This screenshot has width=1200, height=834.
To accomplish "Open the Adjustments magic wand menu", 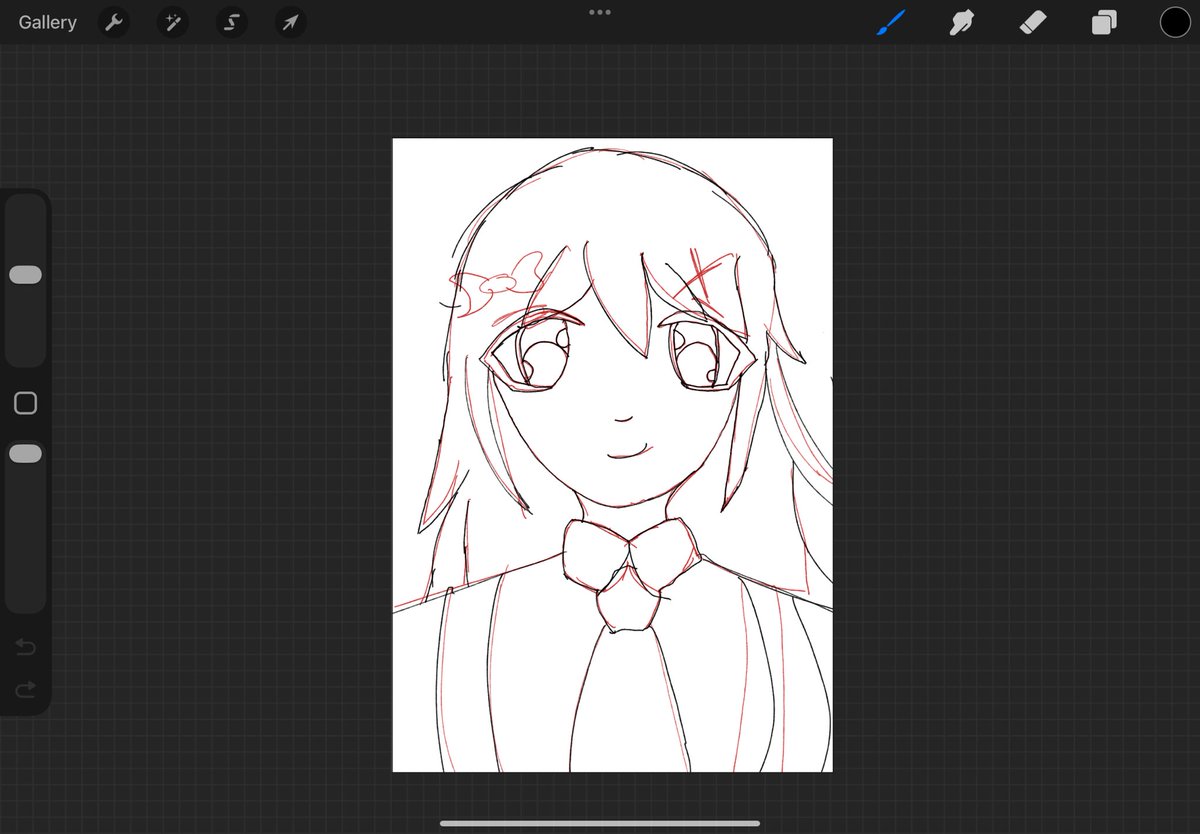I will pos(173,22).
